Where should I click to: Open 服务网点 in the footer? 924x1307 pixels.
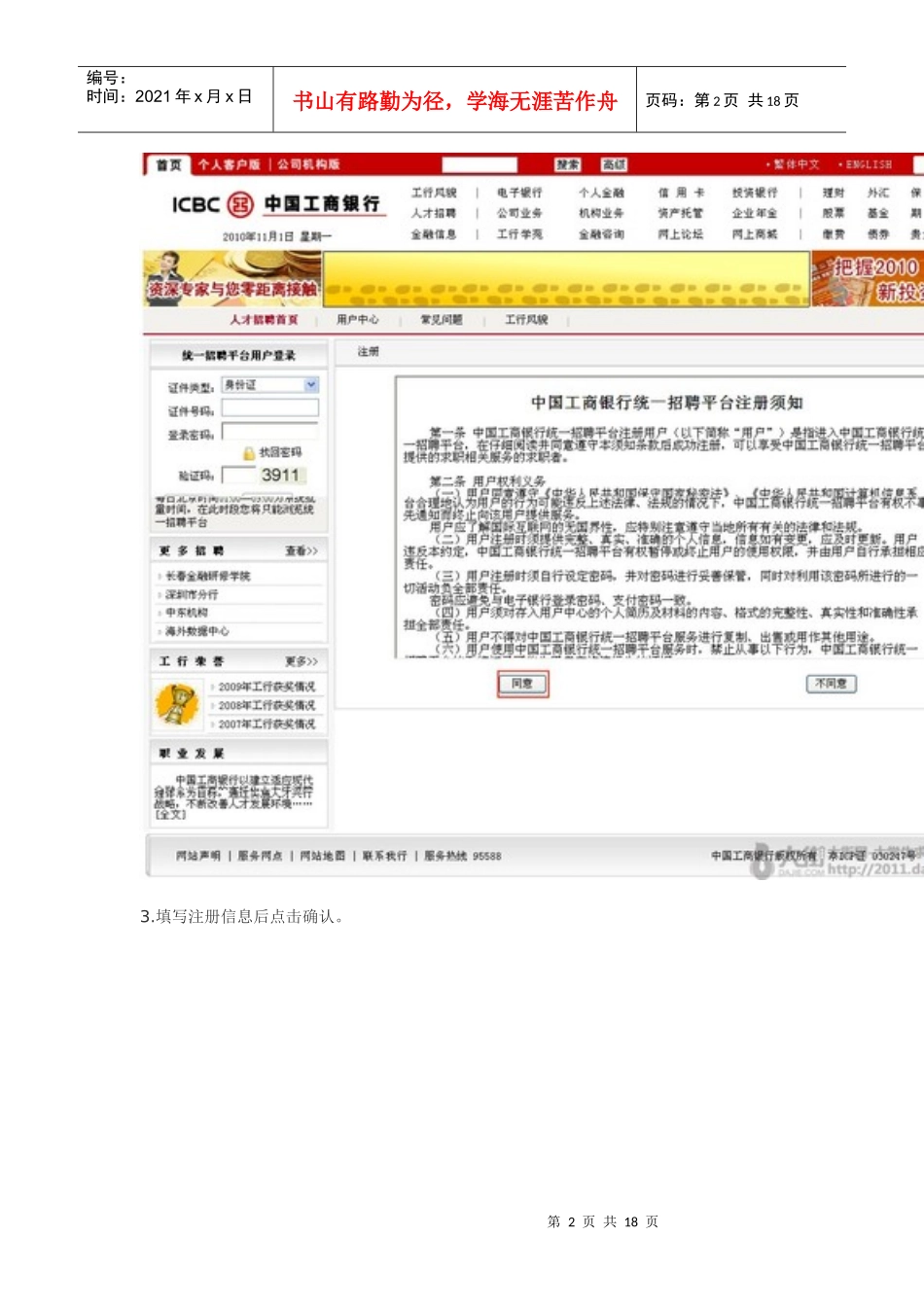(260, 857)
